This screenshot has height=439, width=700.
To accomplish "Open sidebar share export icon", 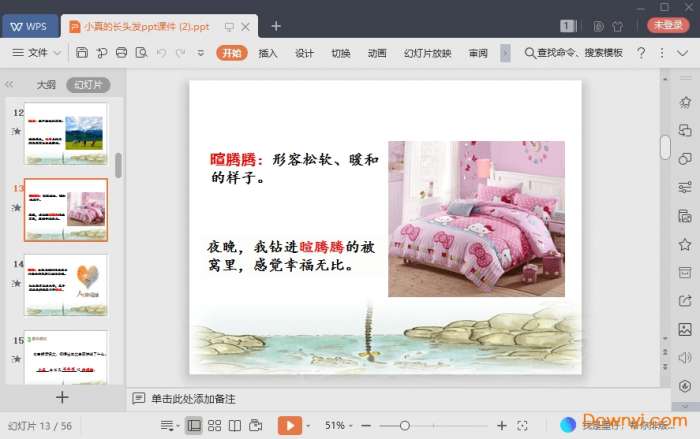I will (685, 301).
